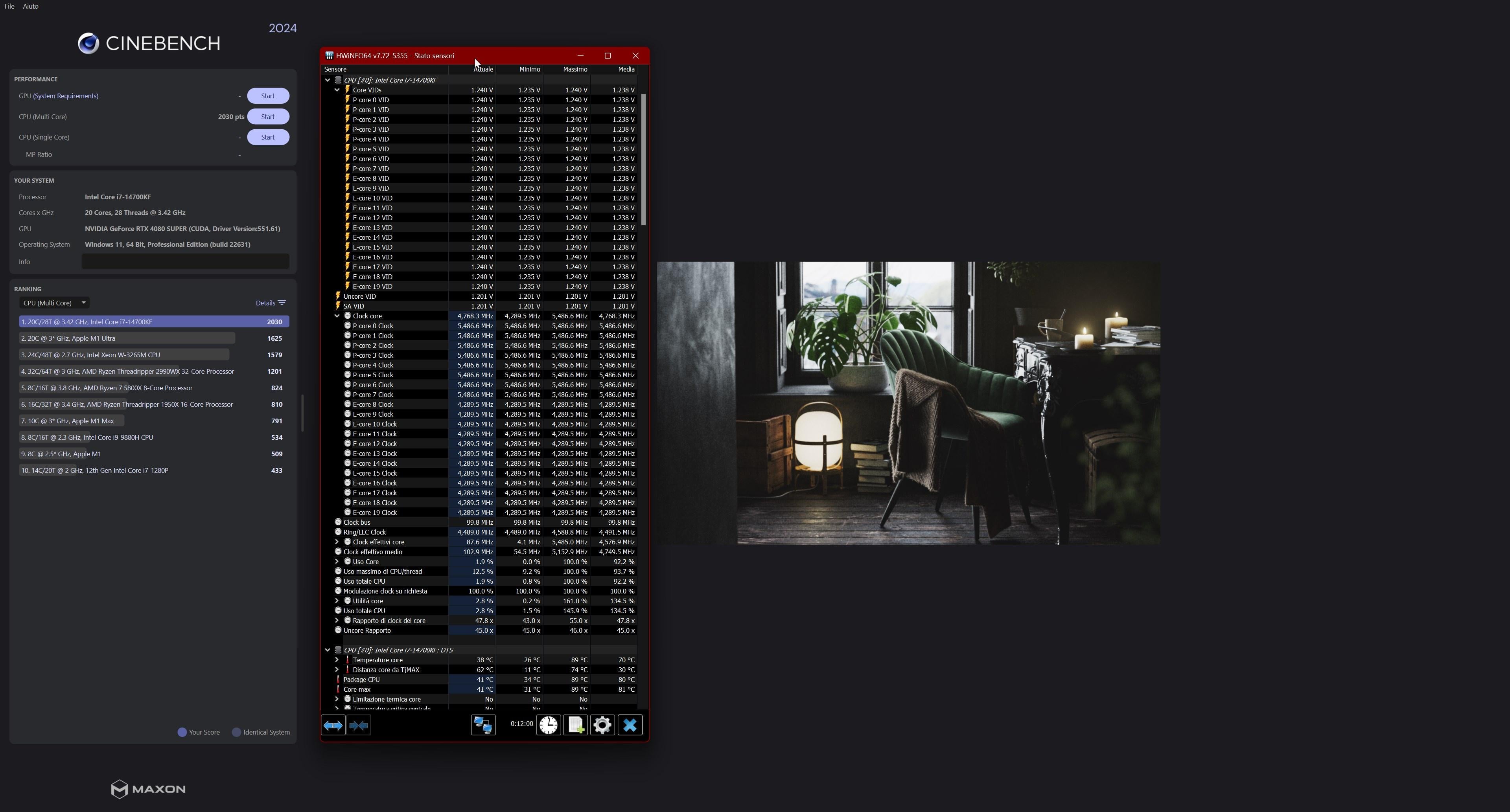Click the rendered room scene image
The width and height of the screenshot is (1510, 812).
click(908, 403)
